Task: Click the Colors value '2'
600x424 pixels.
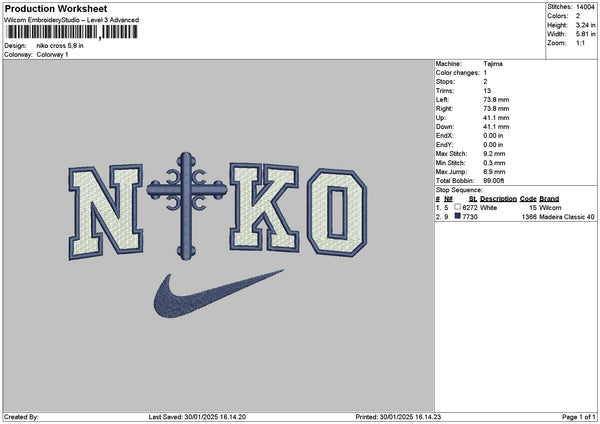Action: point(578,16)
